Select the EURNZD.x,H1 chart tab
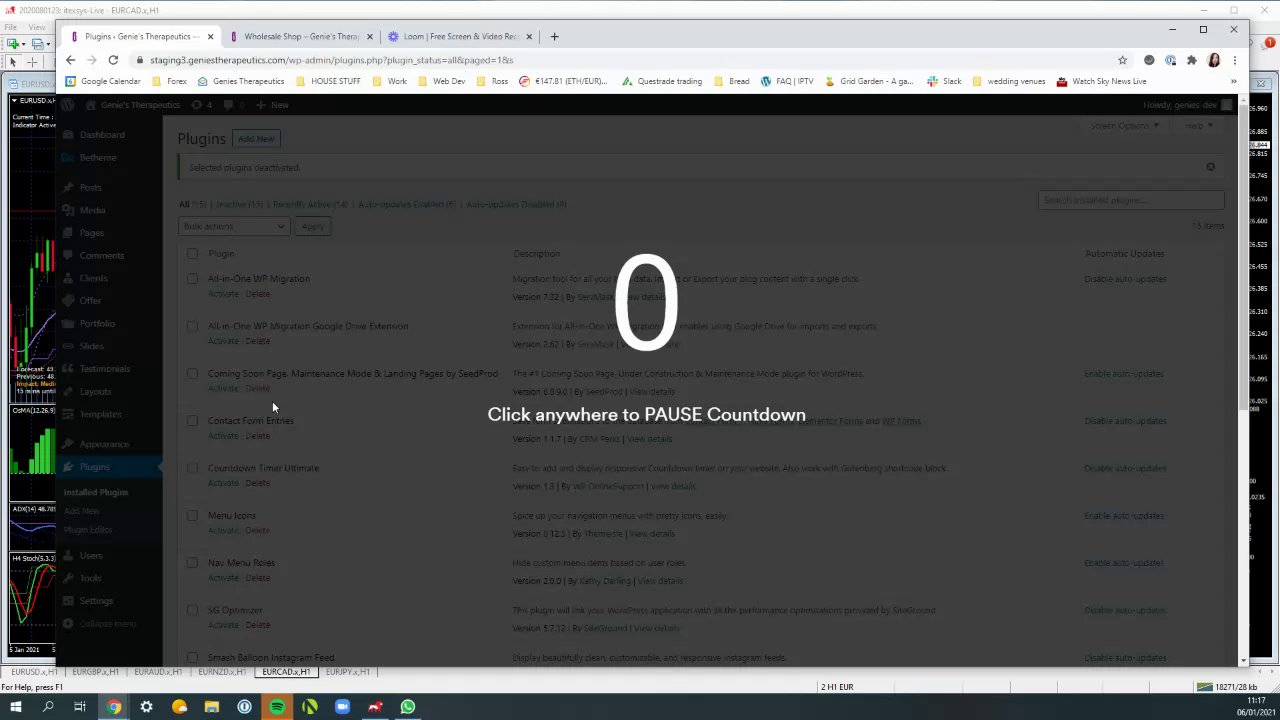 pos(222,672)
